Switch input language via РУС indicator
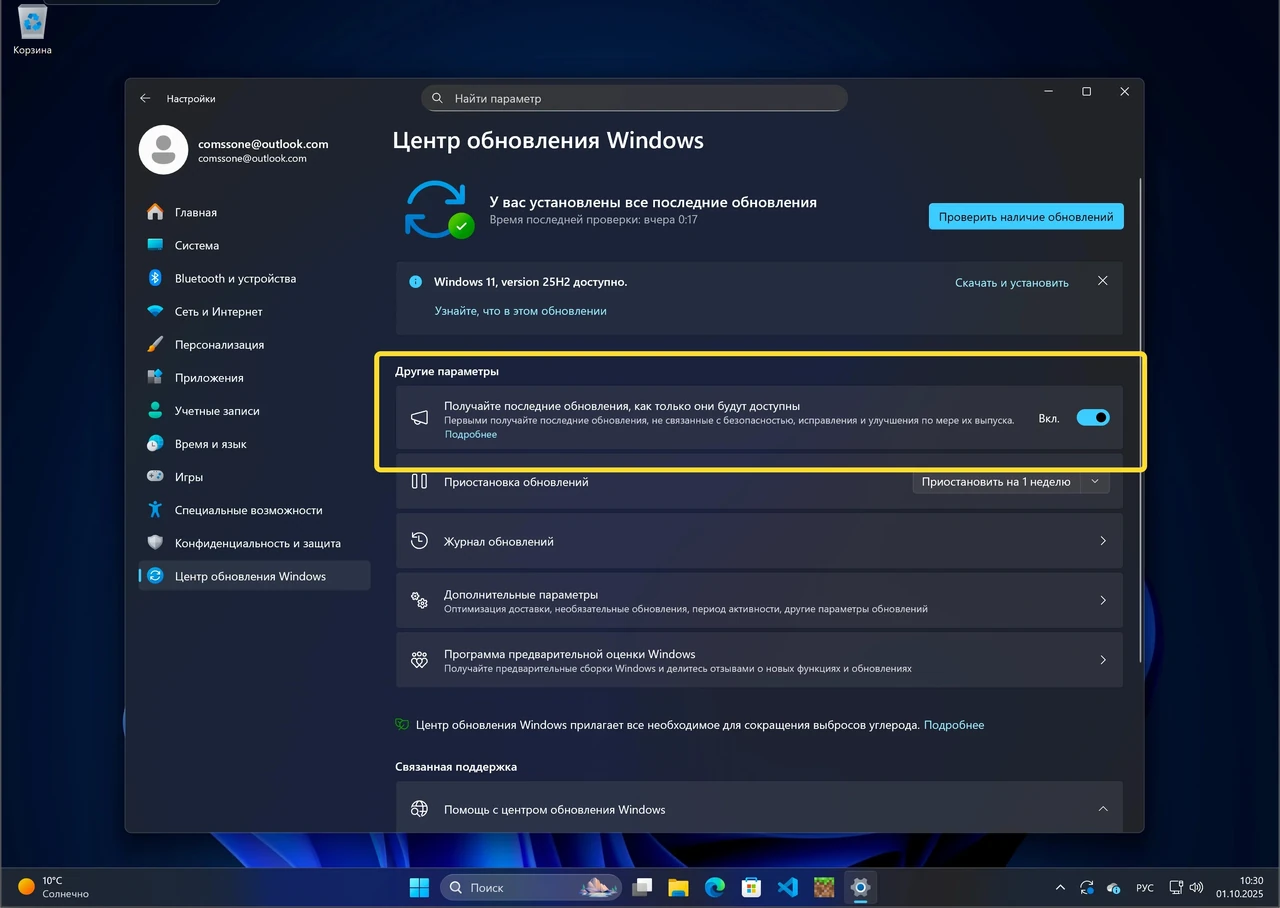Viewport: 1280px width, 908px height. click(1145, 887)
